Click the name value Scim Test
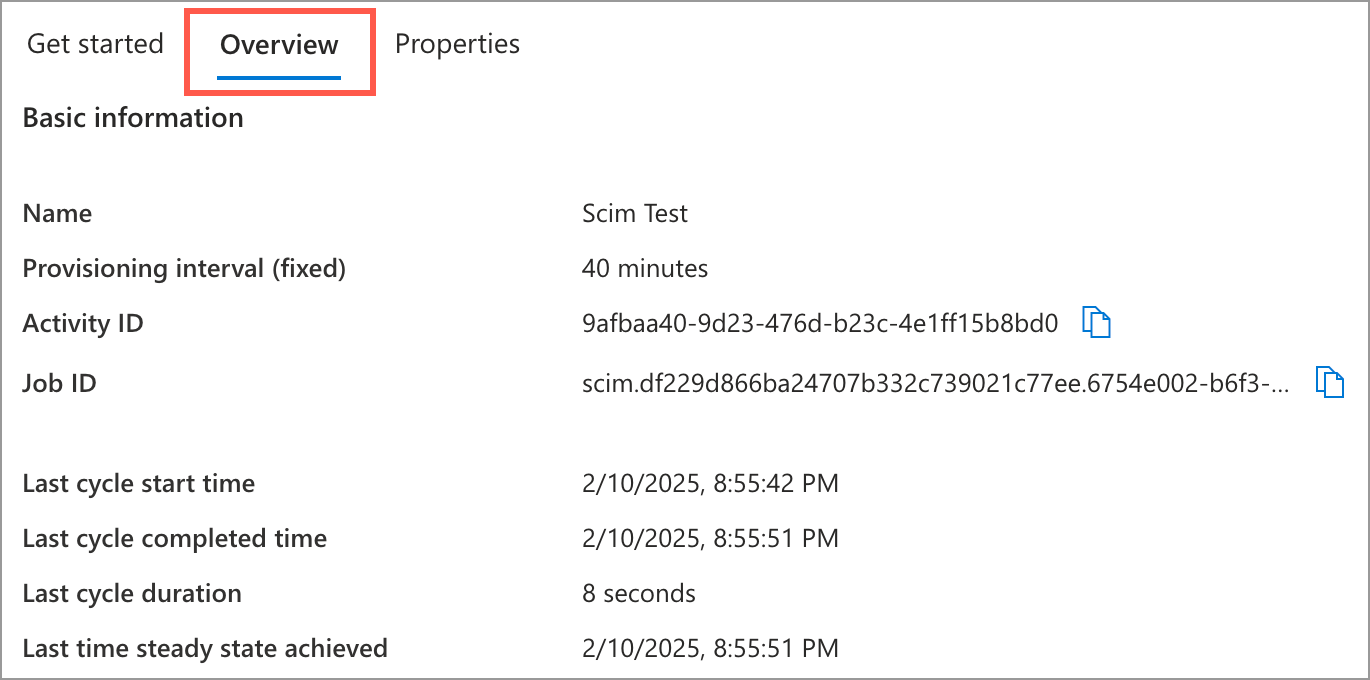 [634, 213]
